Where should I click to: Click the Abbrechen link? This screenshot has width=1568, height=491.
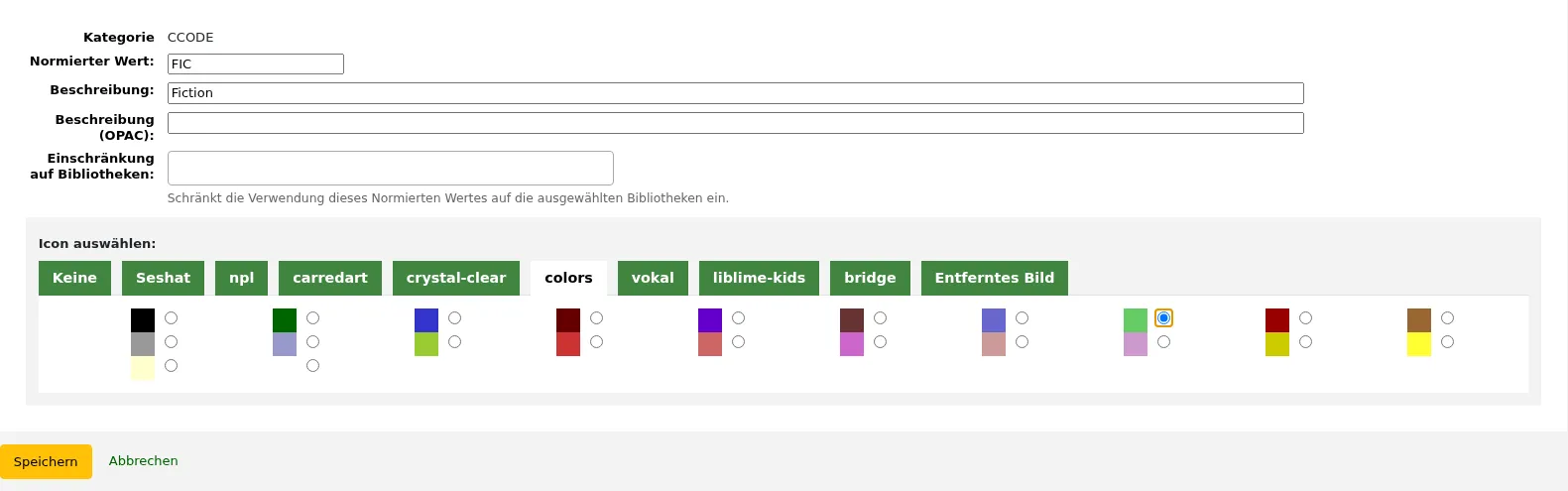click(x=144, y=460)
